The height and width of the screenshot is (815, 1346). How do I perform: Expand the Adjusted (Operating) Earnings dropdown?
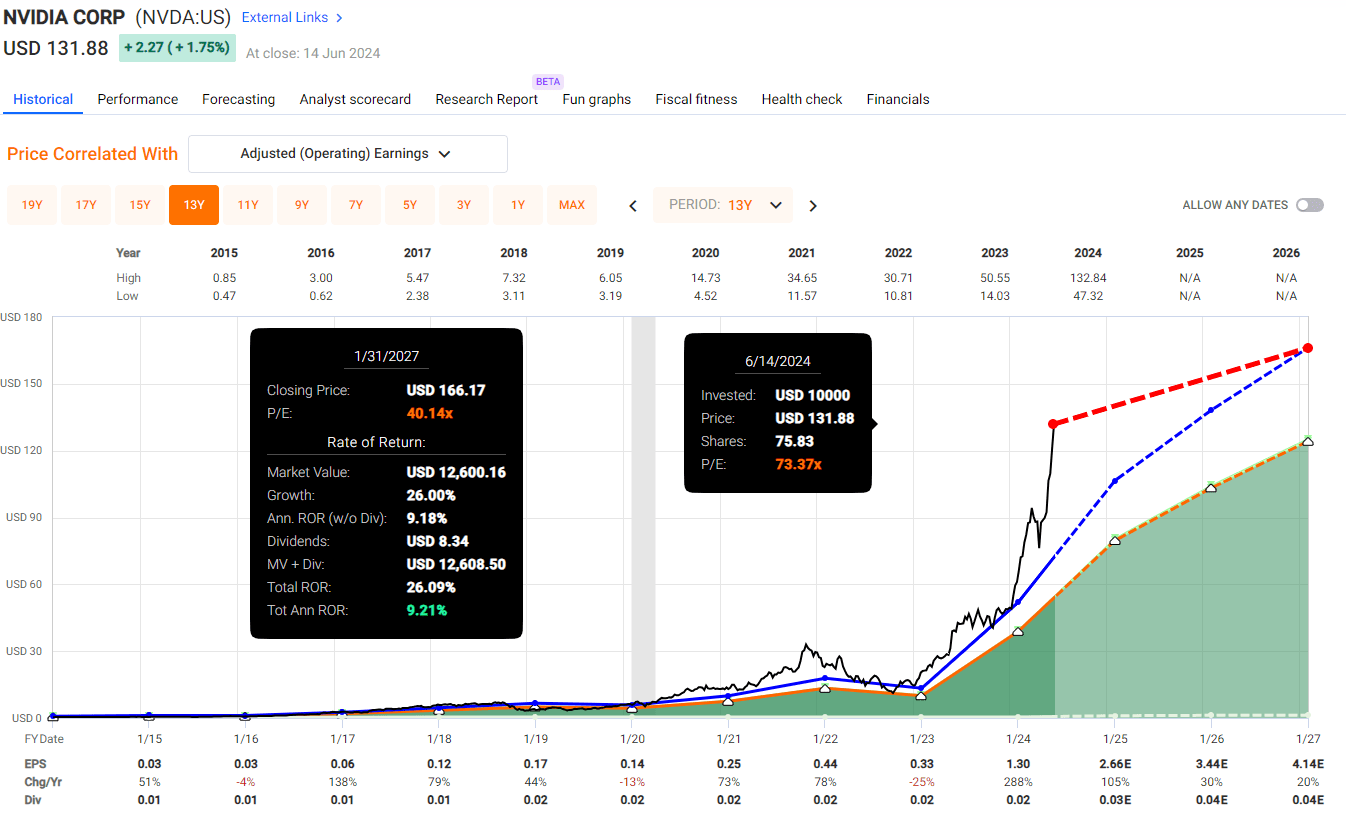coord(348,154)
